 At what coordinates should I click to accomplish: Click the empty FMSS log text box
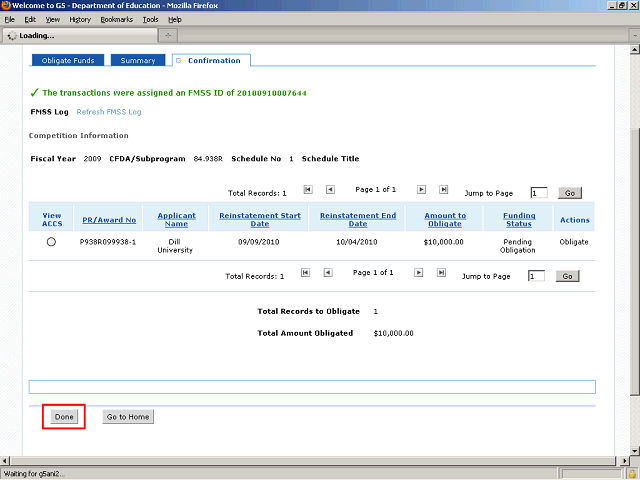312,387
